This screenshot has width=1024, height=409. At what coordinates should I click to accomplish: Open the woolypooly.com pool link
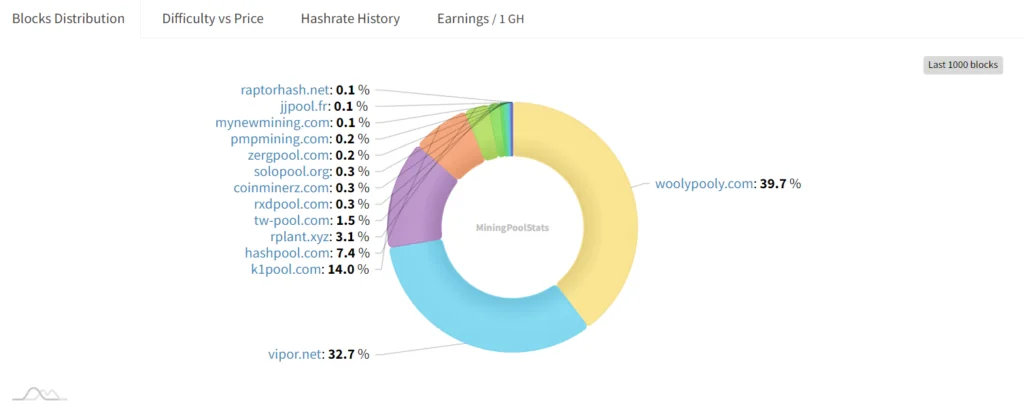click(x=704, y=184)
